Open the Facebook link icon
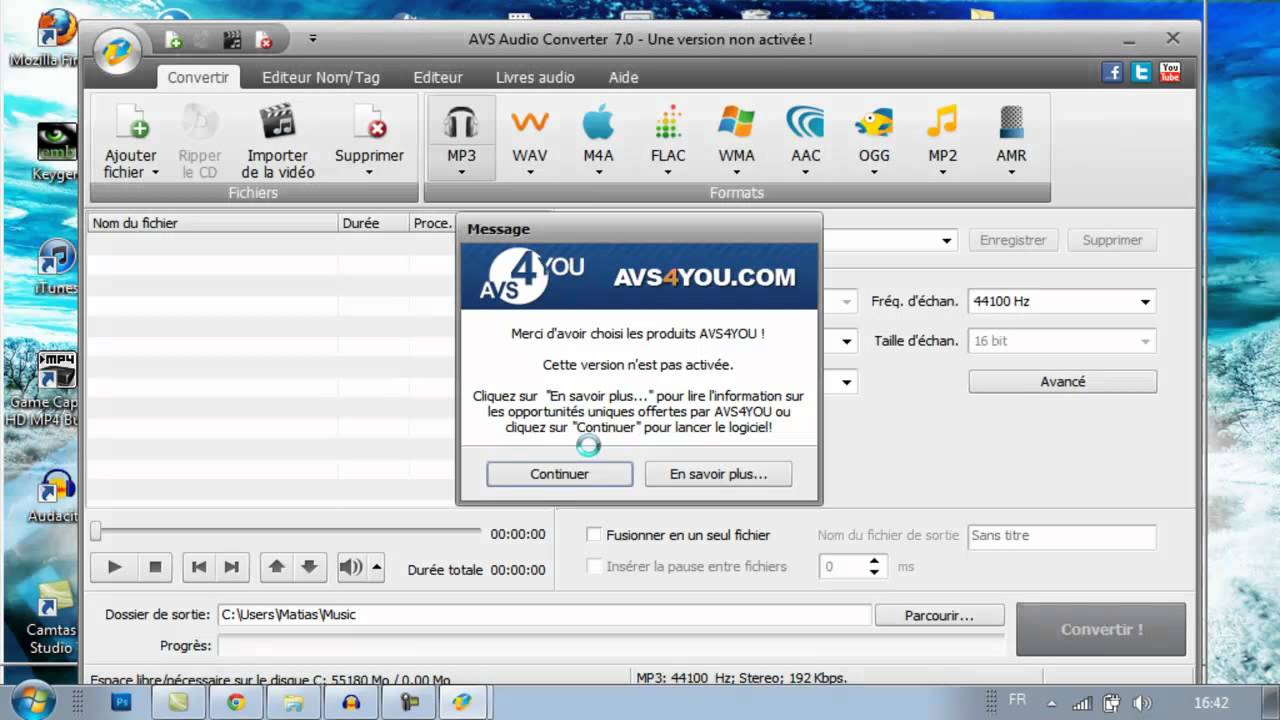The height and width of the screenshot is (720, 1280). tap(1112, 72)
